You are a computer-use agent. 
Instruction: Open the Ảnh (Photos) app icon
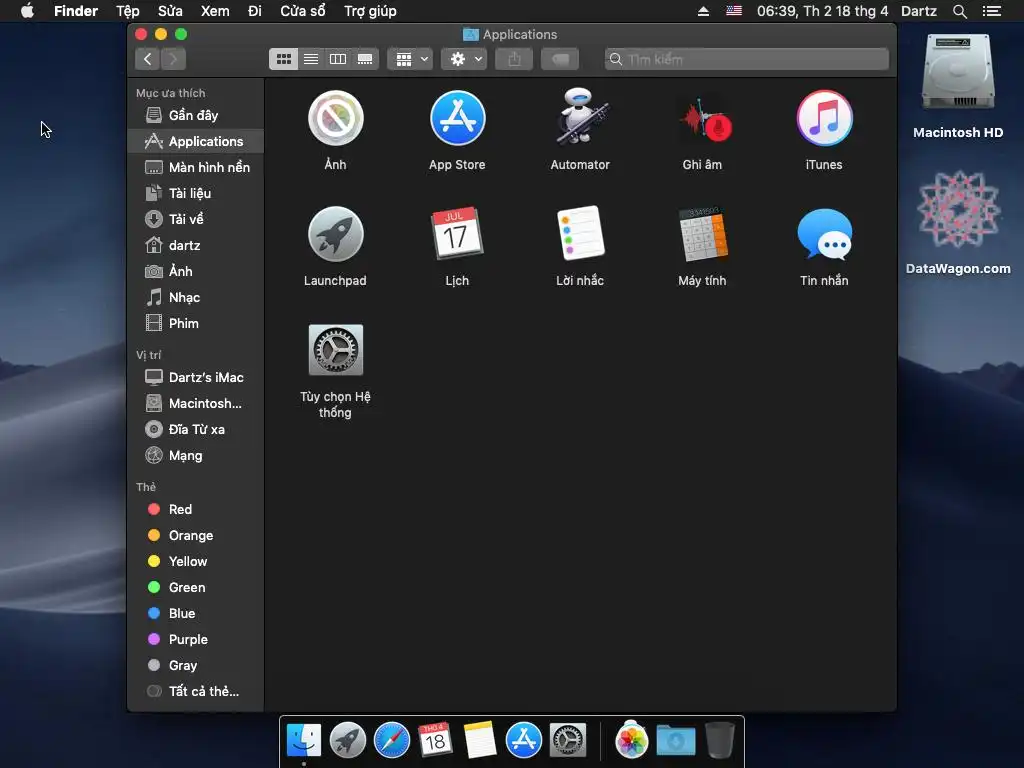point(336,118)
